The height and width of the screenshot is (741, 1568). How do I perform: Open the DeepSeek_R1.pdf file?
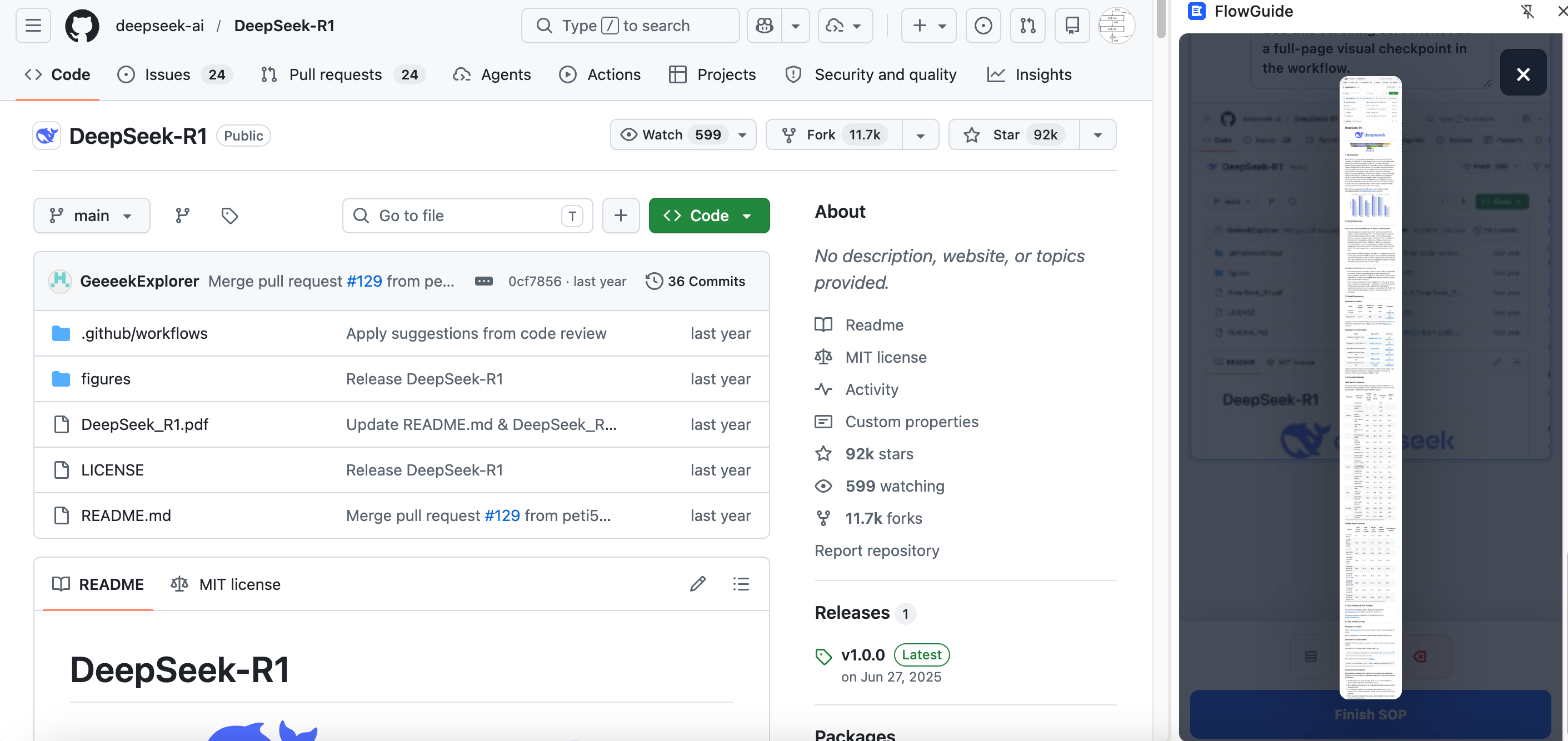(x=145, y=424)
